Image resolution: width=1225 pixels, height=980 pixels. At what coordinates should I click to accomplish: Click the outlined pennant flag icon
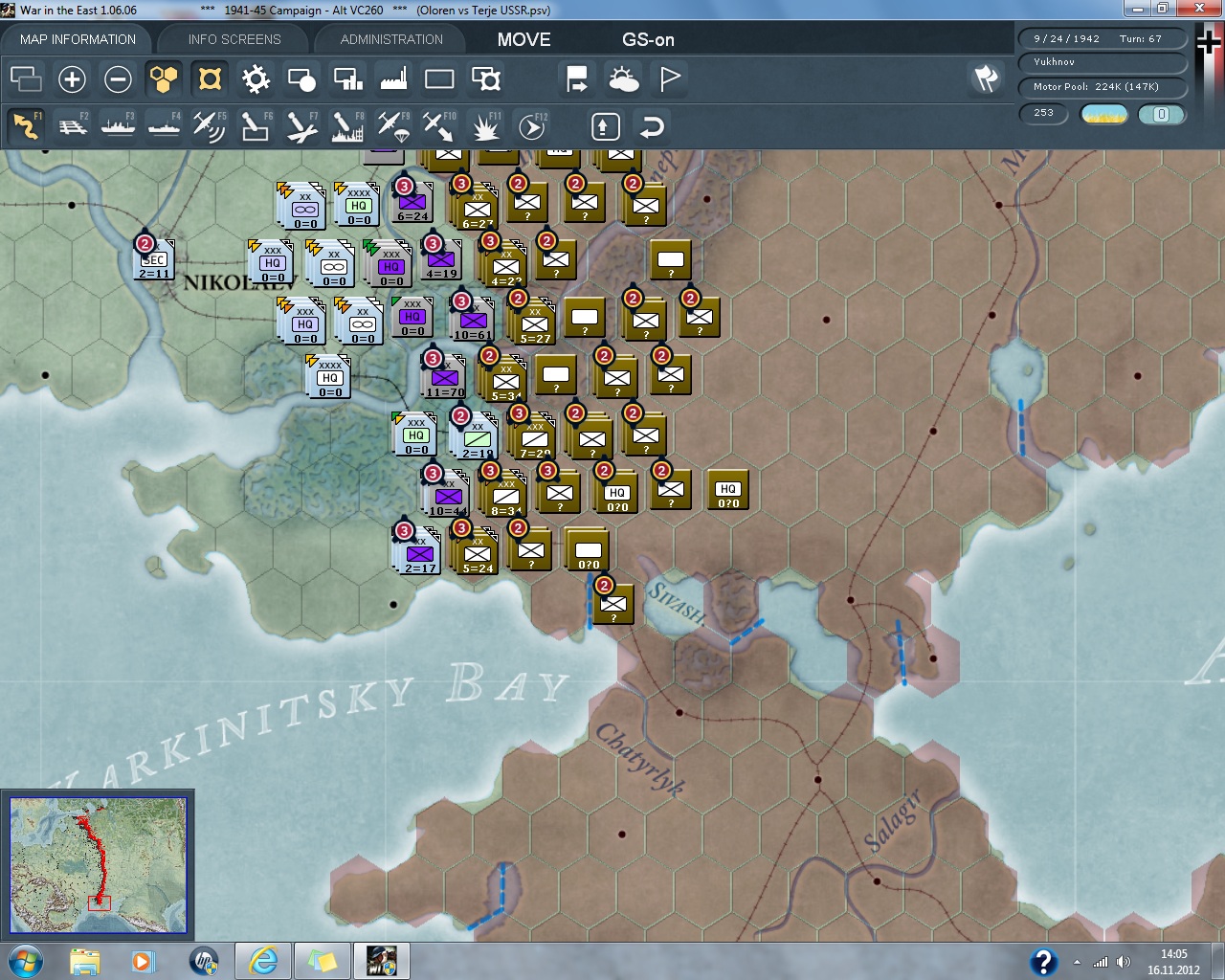coord(670,78)
